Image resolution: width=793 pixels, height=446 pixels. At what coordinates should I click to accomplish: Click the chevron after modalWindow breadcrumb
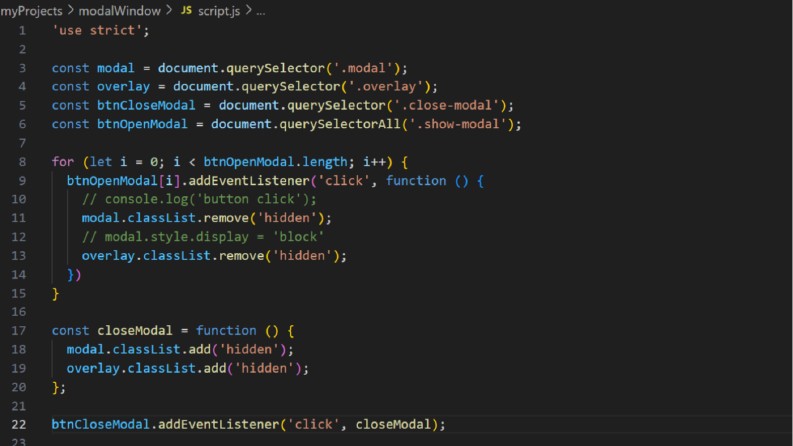click(169, 11)
